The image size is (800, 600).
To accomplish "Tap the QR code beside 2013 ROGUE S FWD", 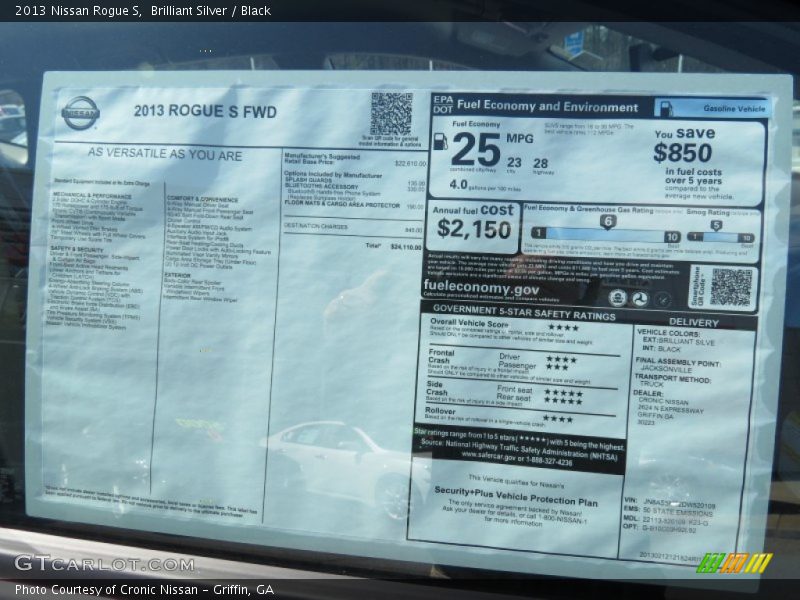I will [x=391, y=114].
